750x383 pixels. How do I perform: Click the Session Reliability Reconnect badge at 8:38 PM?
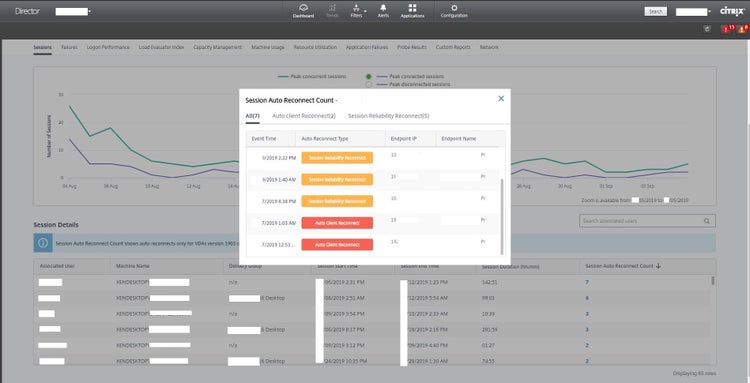point(337,201)
